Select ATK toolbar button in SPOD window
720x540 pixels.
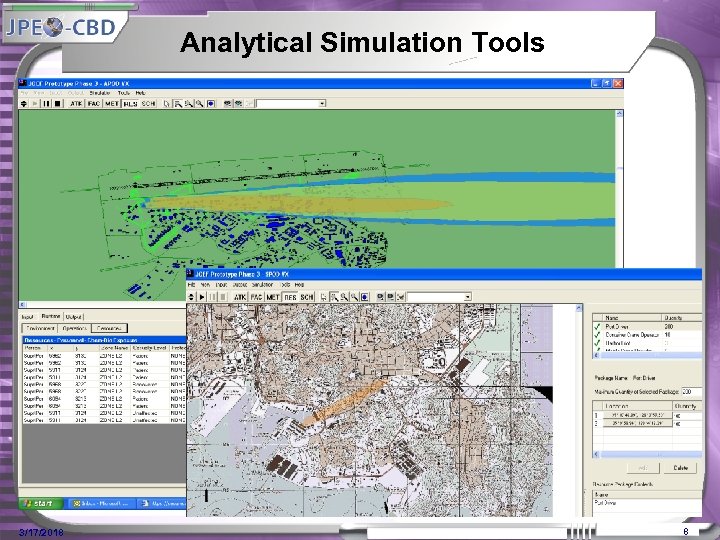click(240, 297)
